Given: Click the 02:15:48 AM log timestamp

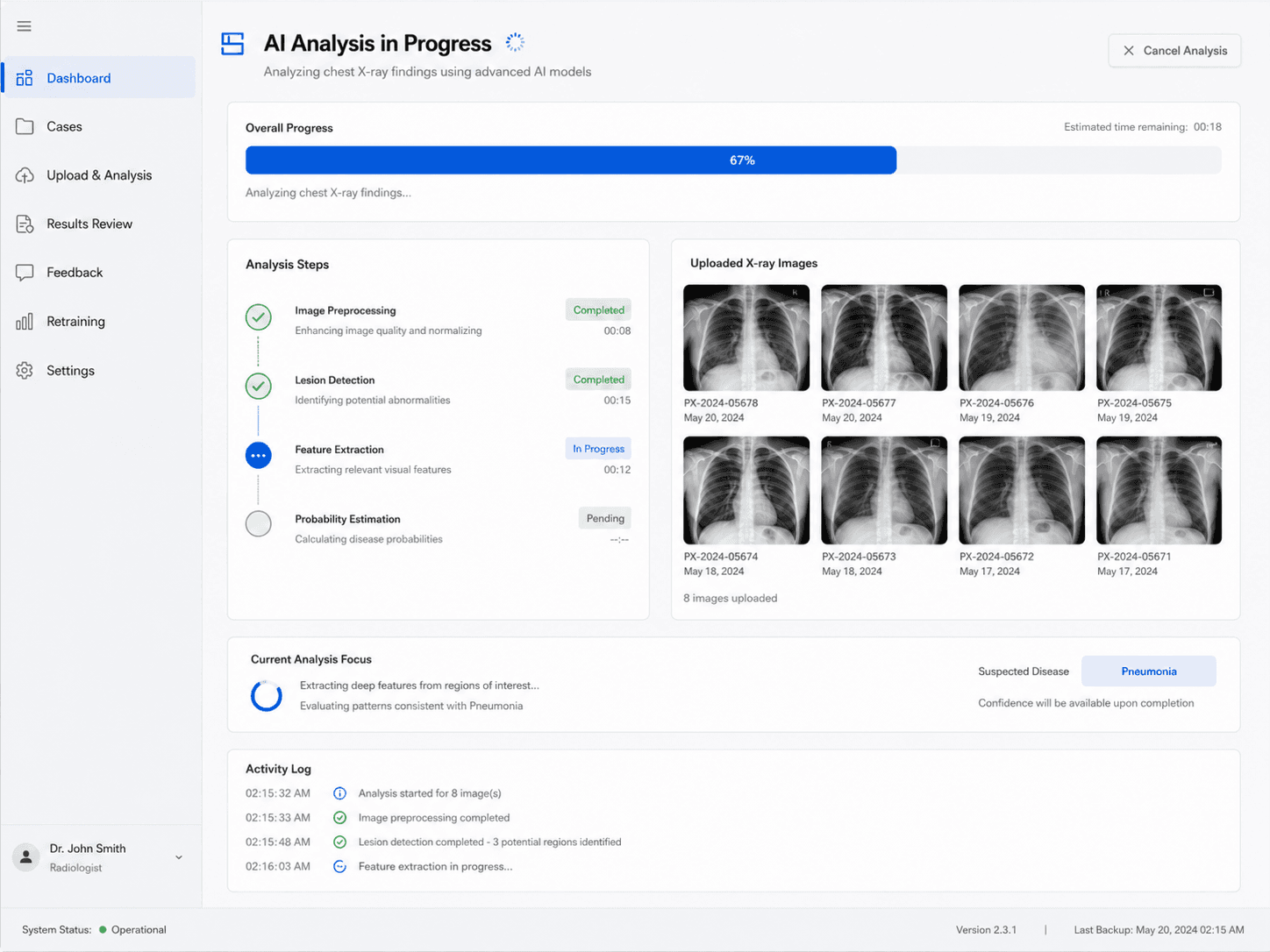Looking at the screenshot, I should pyautogui.click(x=278, y=842).
